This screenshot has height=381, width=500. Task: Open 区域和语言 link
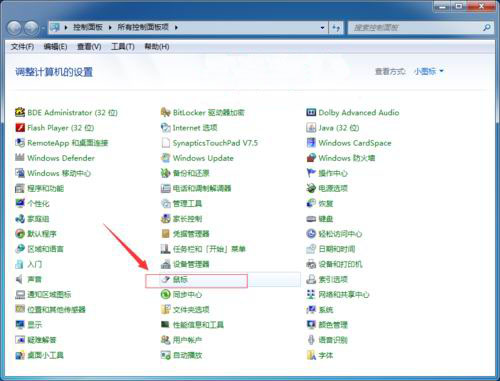tap(45, 249)
